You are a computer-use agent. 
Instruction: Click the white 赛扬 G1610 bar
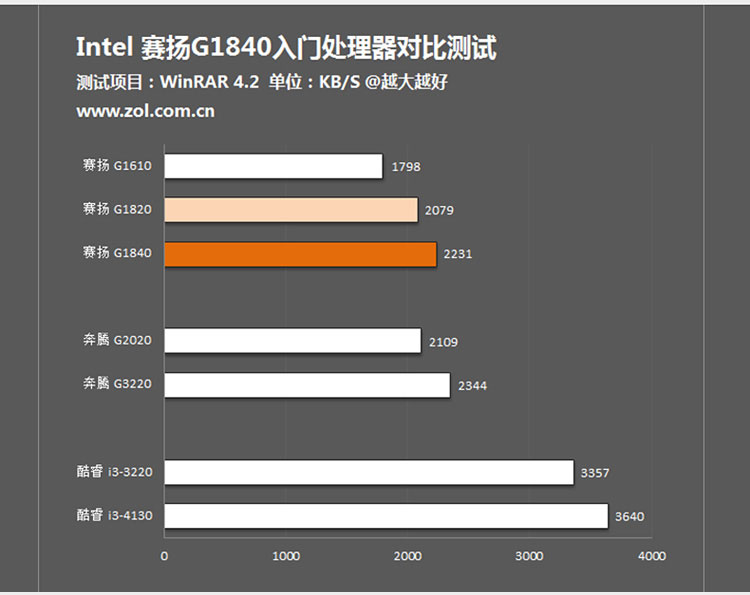coord(273,166)
